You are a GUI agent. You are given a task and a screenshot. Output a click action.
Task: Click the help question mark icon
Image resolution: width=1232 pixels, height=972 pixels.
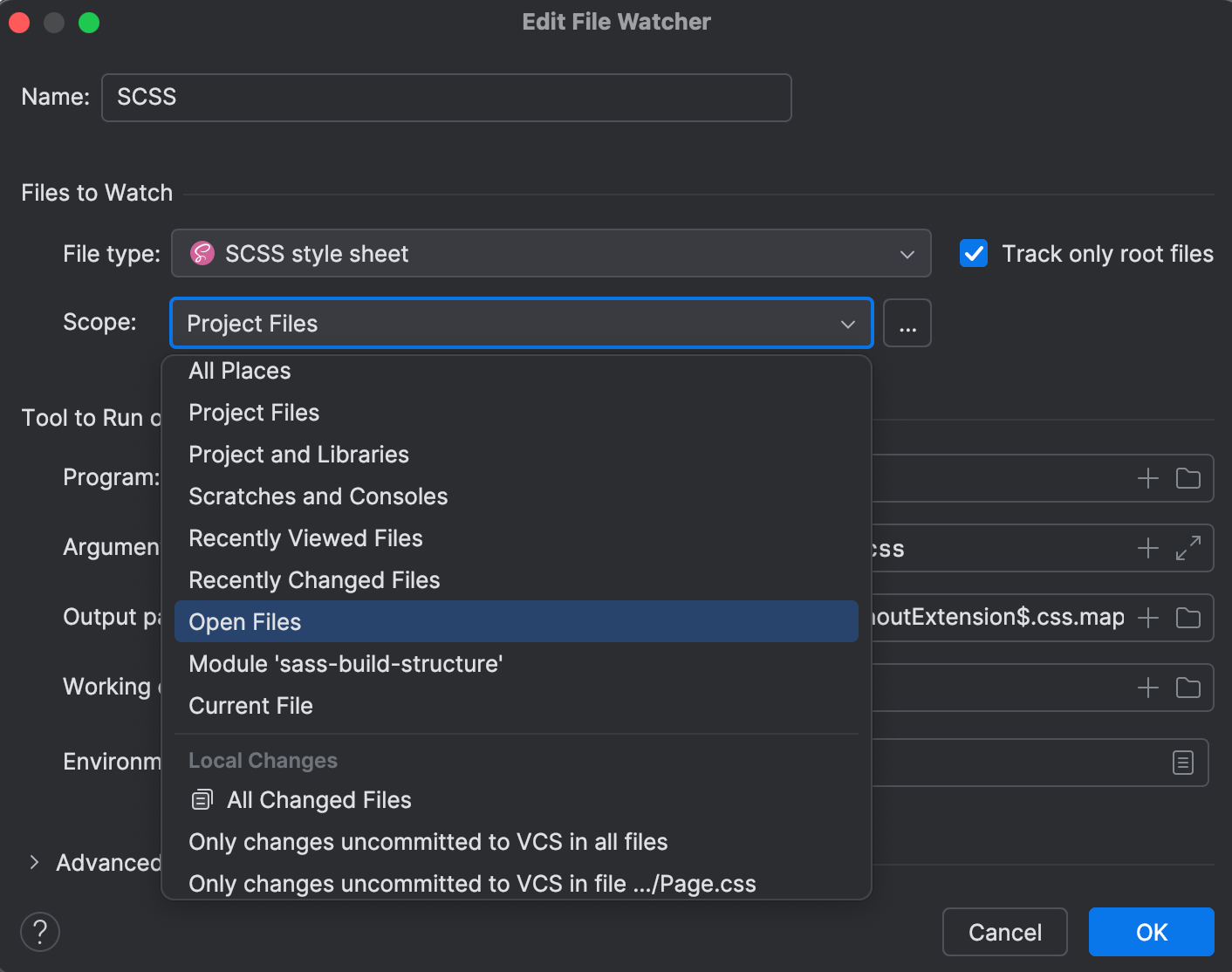click(x=39, y=932)
